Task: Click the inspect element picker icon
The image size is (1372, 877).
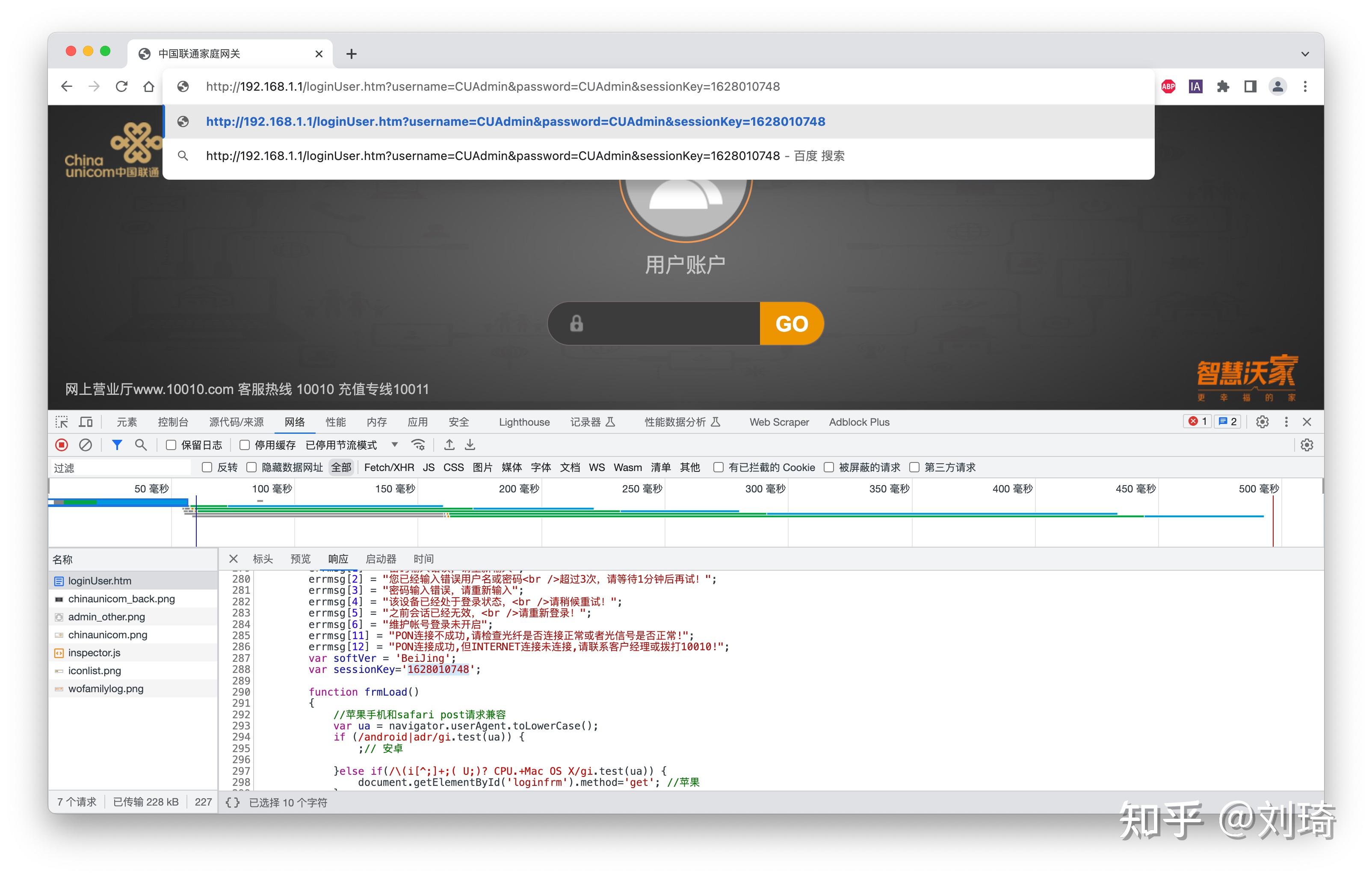Action: click(62, 422)
